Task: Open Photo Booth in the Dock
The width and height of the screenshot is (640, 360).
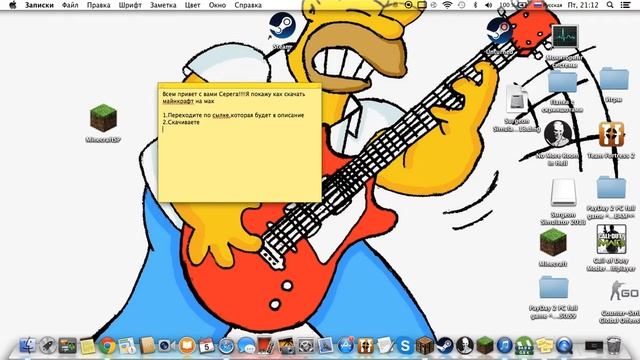Action: tap(266, 346)
